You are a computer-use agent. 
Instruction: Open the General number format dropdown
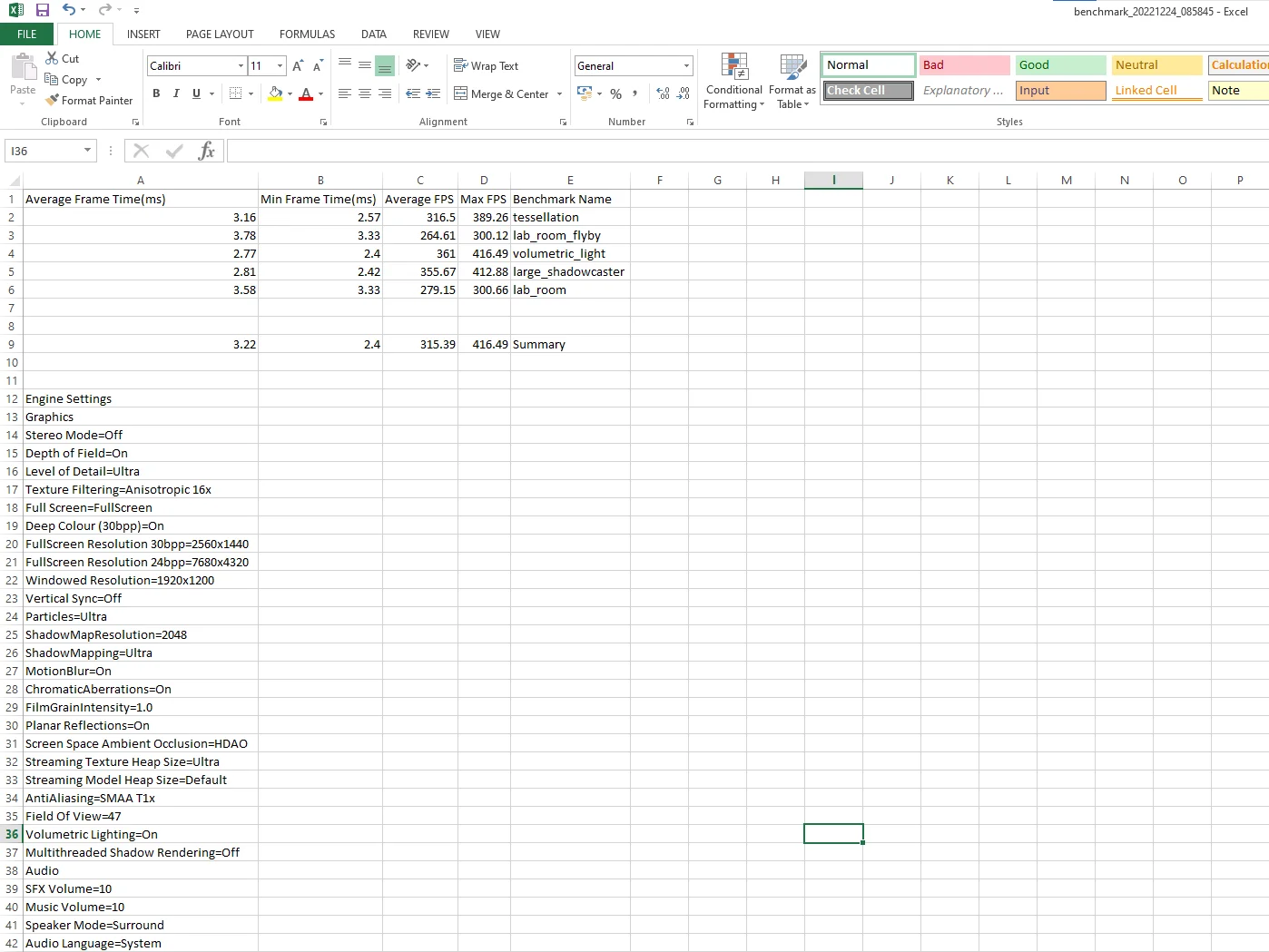(x=686, y=65)
